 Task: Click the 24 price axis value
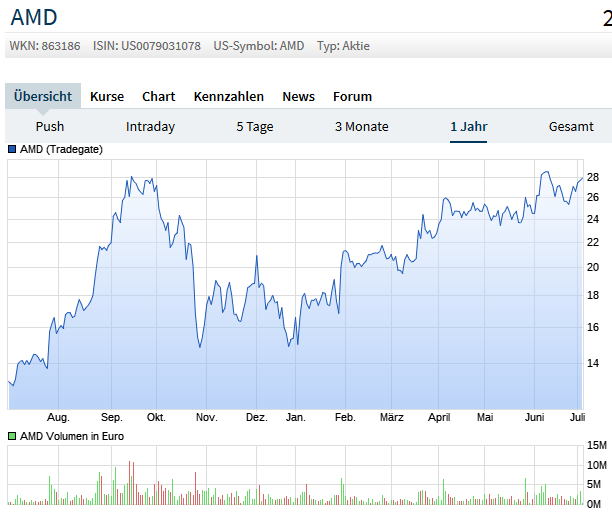tap(592, 219)
